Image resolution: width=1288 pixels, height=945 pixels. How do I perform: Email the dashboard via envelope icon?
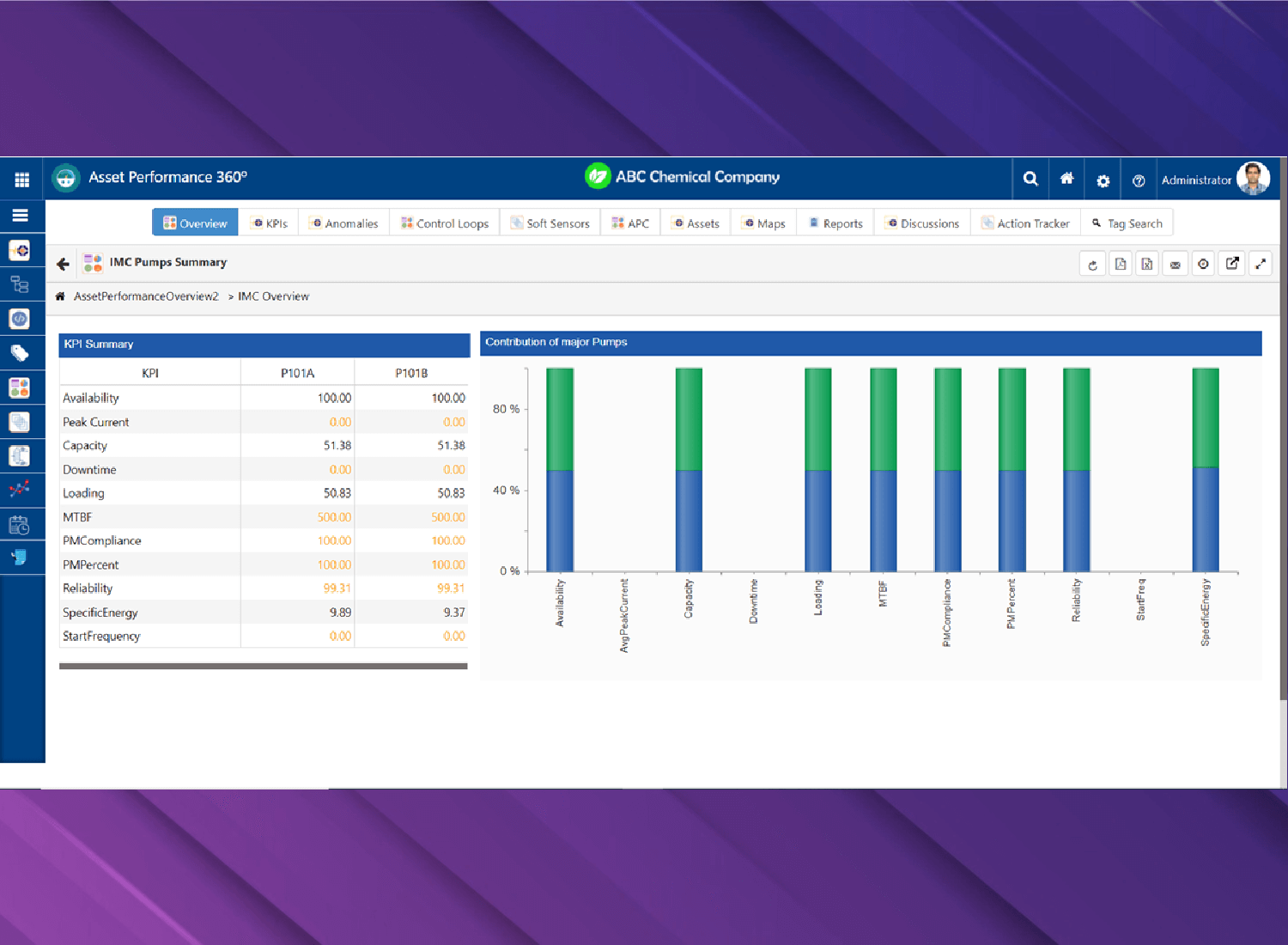[1175, 265]
